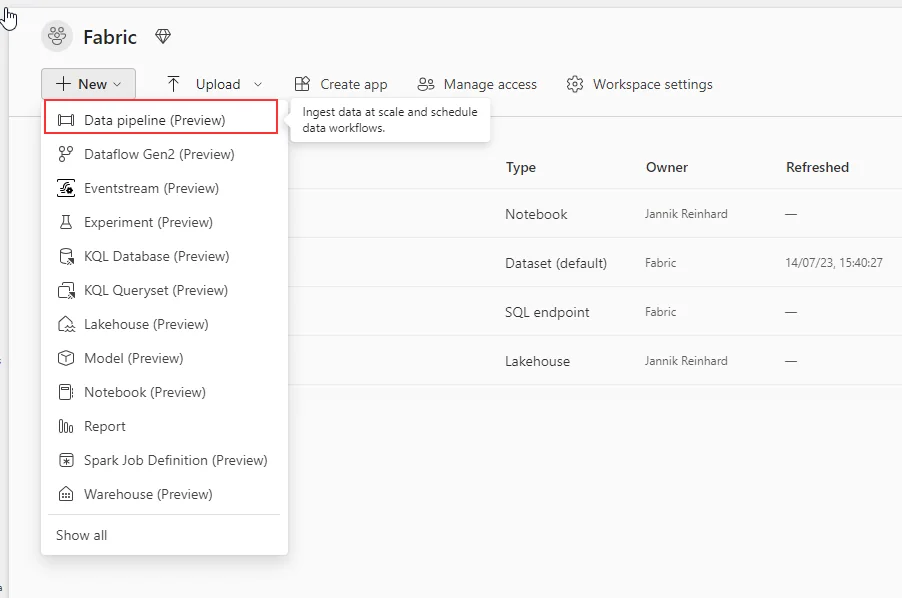Sort by the Refreshed column header
This screenshot has width=902, height=598.
click(x=817, y=167)
